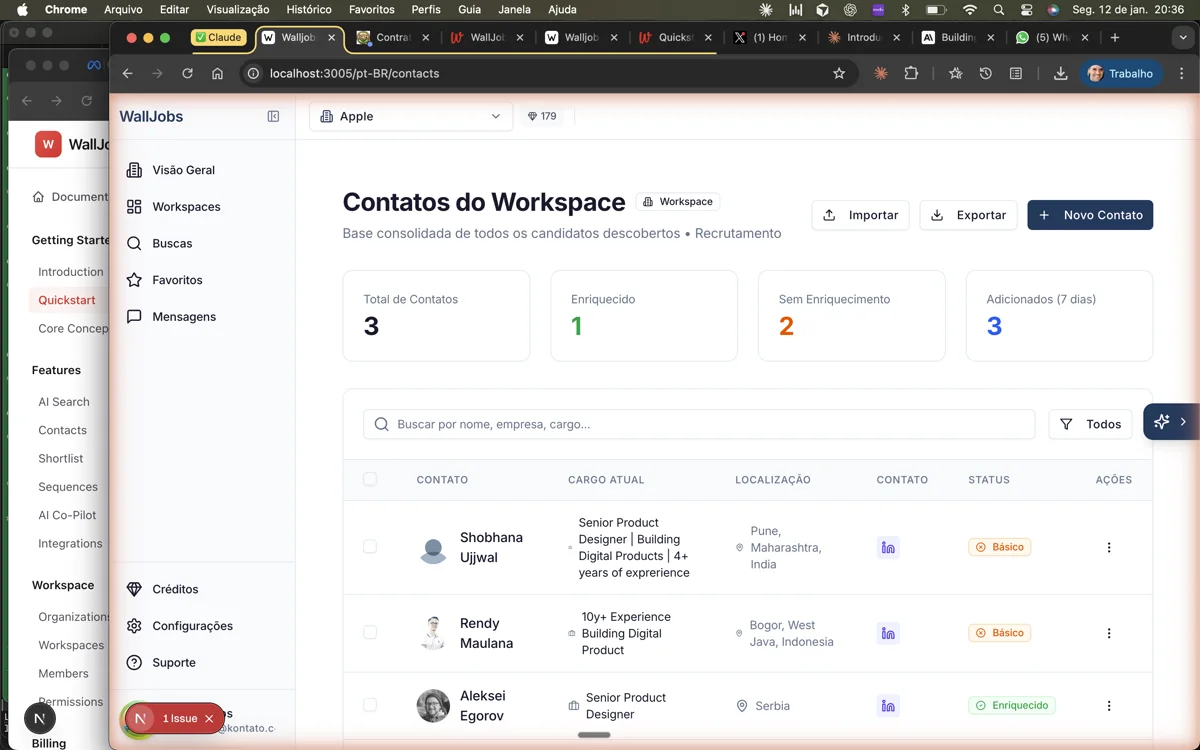Open Spotlight search from the macOS menu bar

[998, 9]
